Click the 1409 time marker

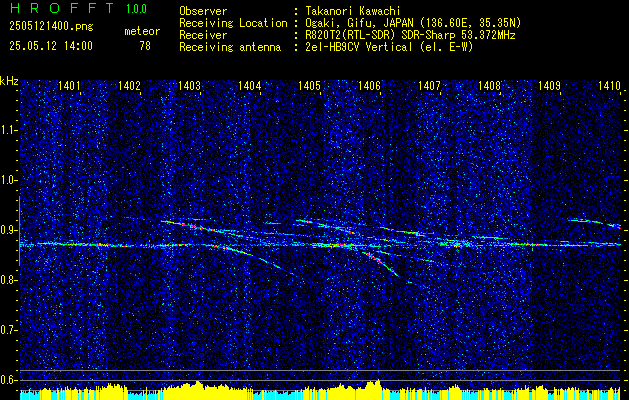[x=549, y=85]
